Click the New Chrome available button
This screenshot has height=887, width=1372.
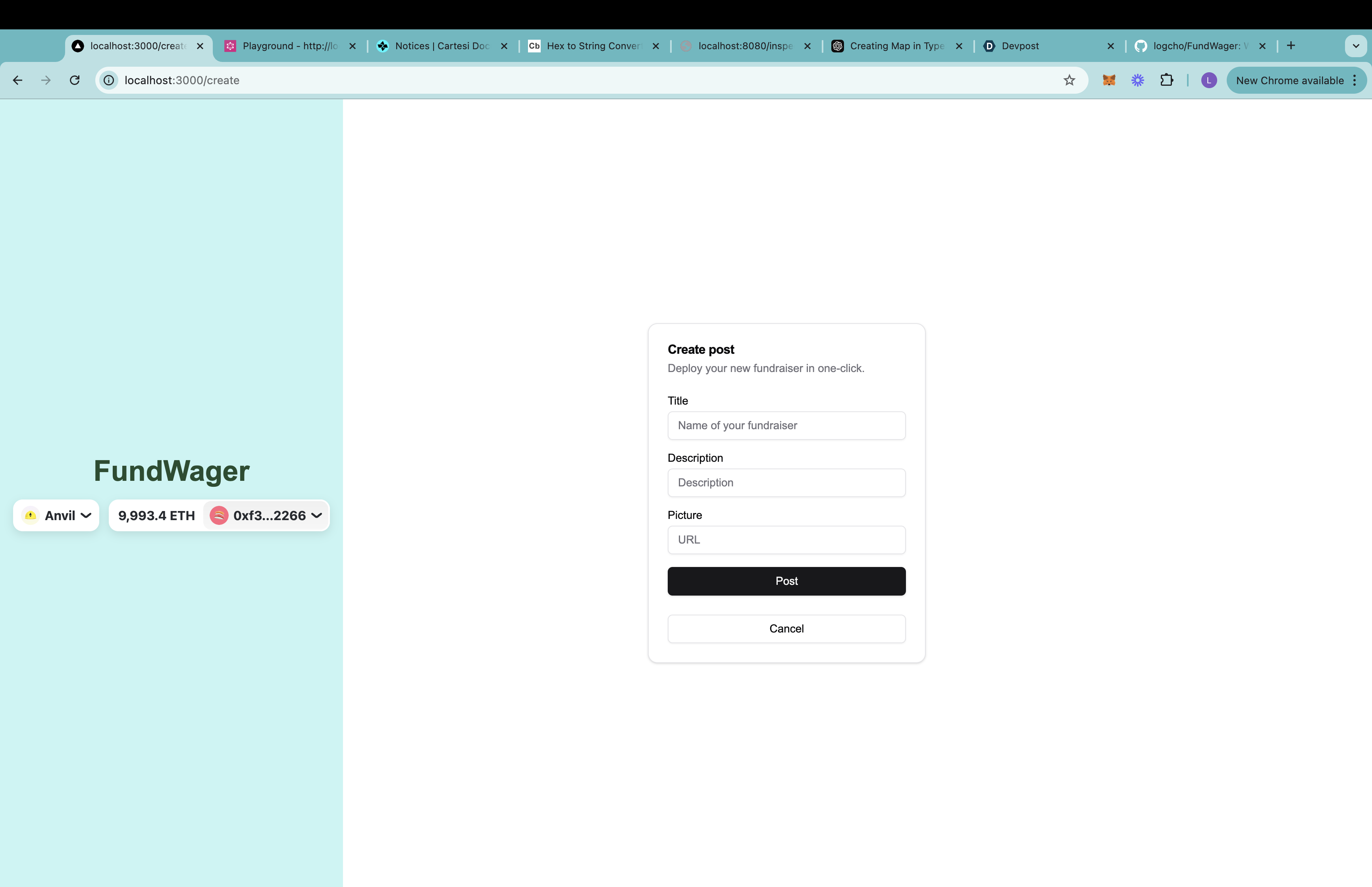pos(1289,80)
